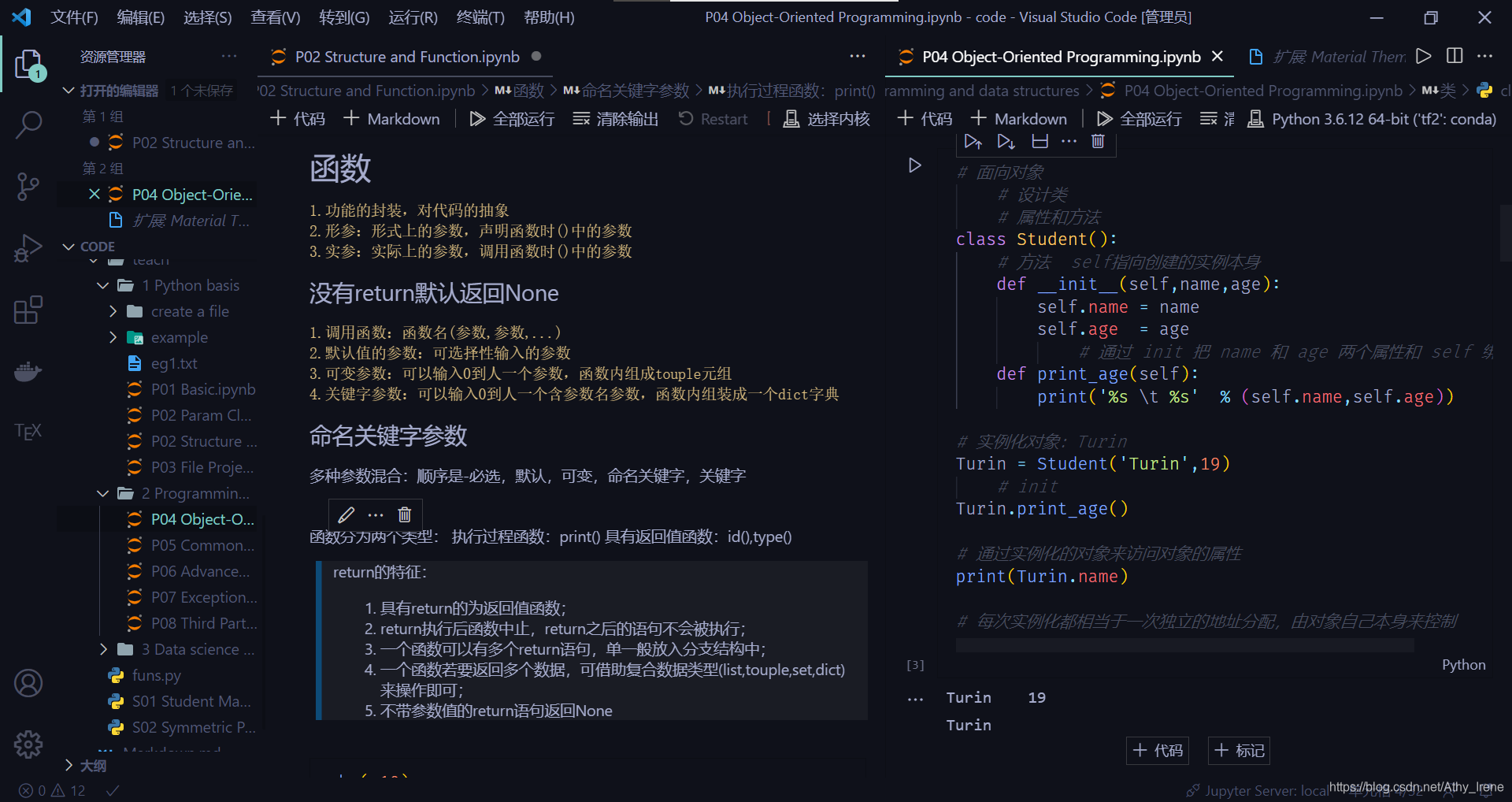Open the Search view in the activity bar
Viewport: 1512px width, 802px height.
pos(29,124)
